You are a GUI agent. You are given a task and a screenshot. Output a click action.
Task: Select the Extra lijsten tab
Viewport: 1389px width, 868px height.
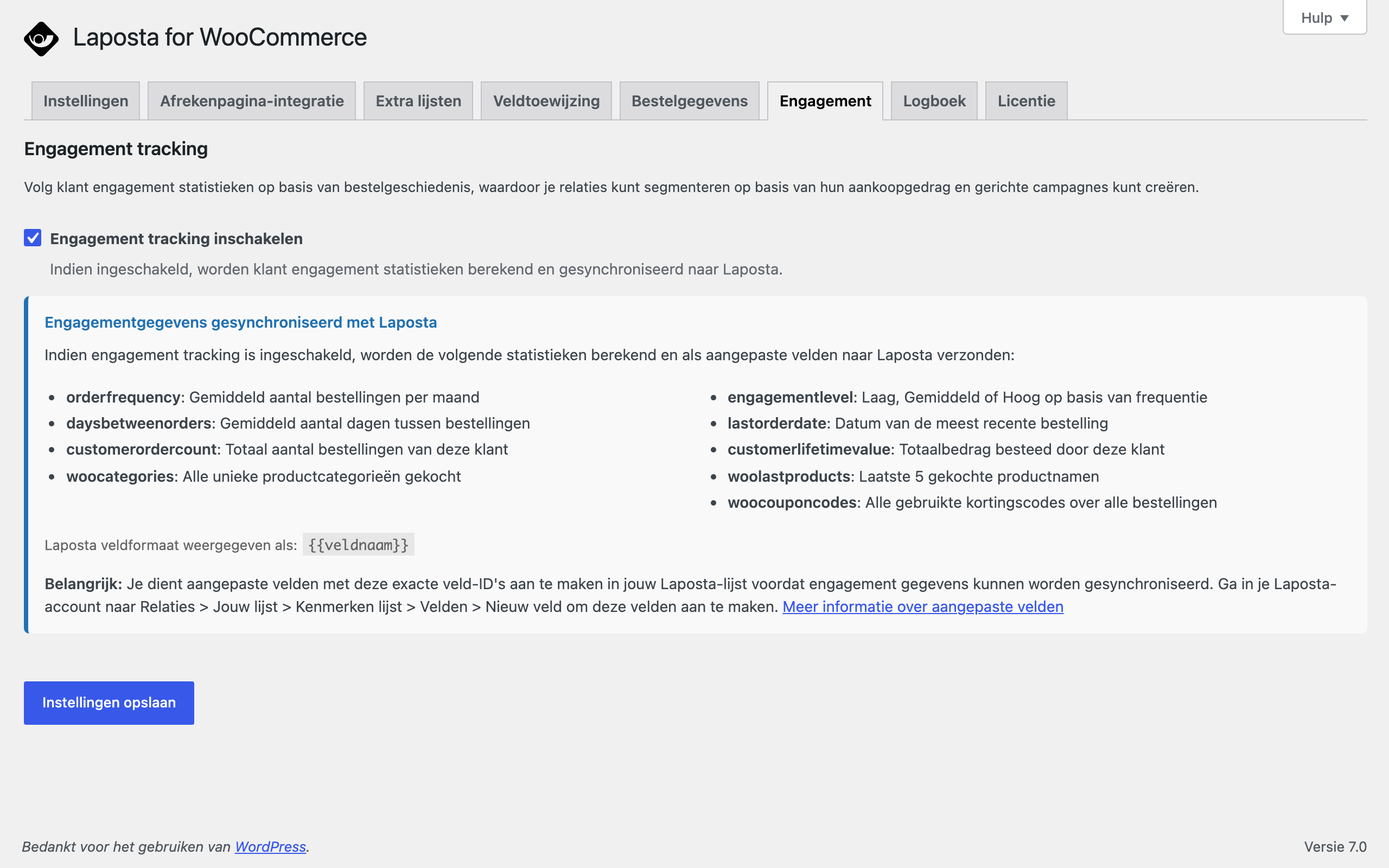coord(418,101)
